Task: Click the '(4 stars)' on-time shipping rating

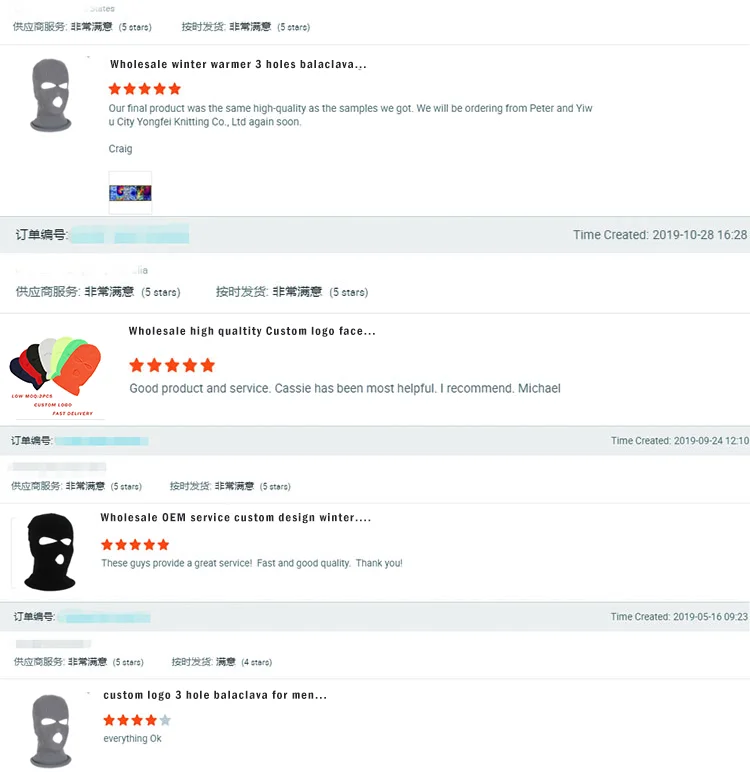Action: pyautogui.click(x=257, y=662)
